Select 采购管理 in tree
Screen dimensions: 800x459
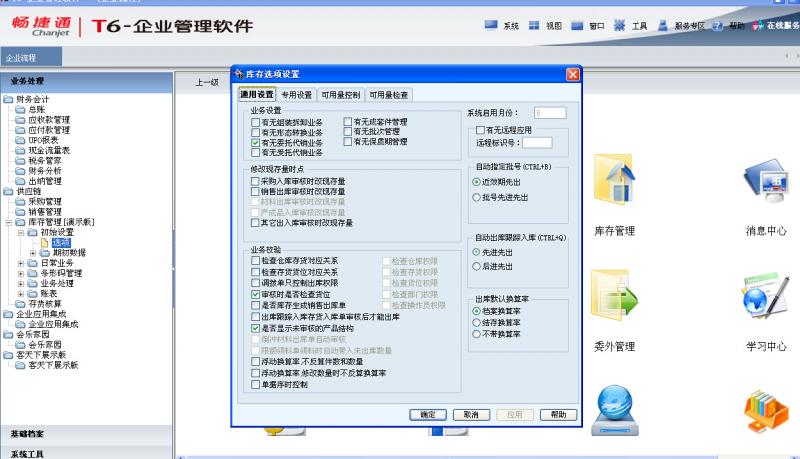[x=45, y=201]
